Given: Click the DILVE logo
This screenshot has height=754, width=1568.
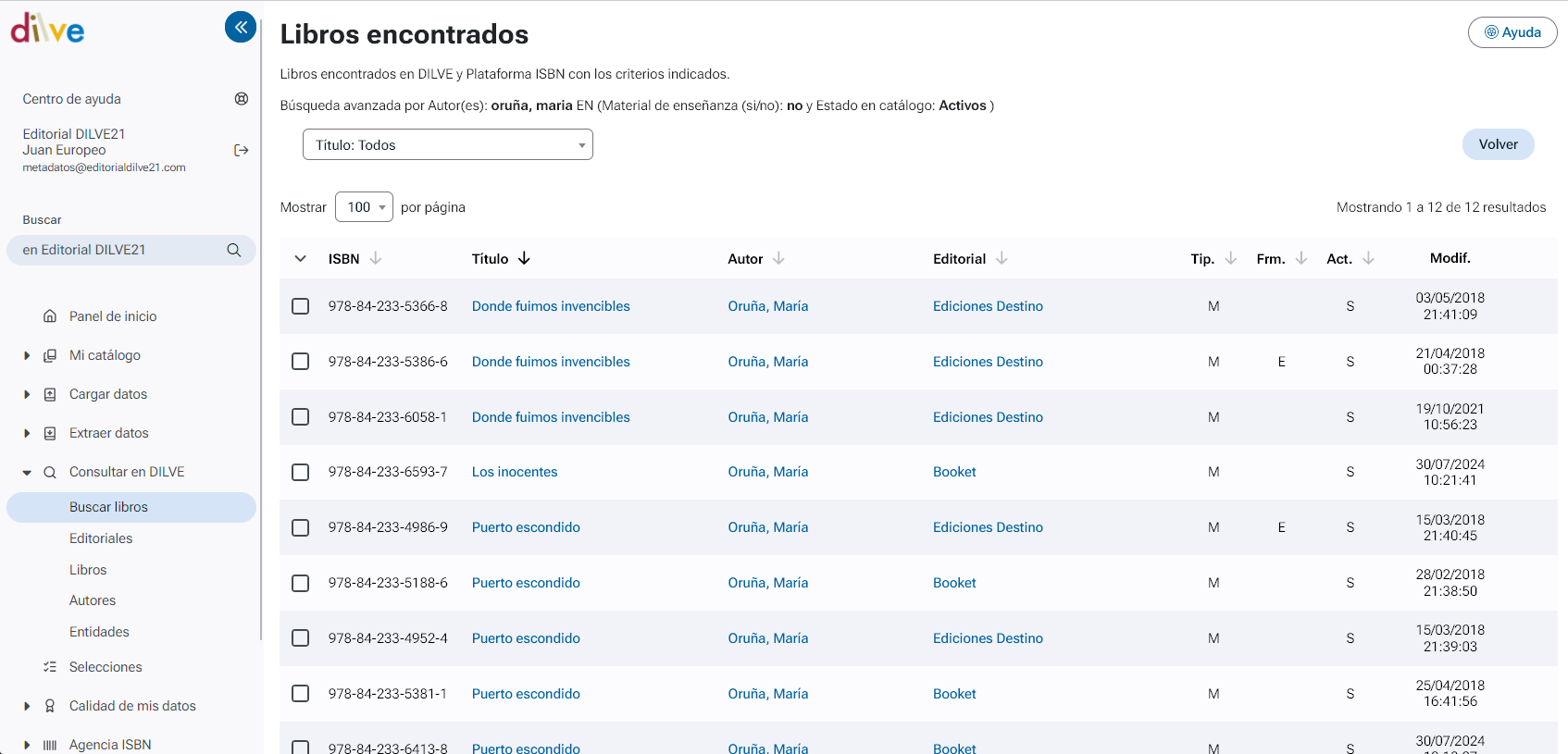Looking at the screenshot, I should click(47, 30).
